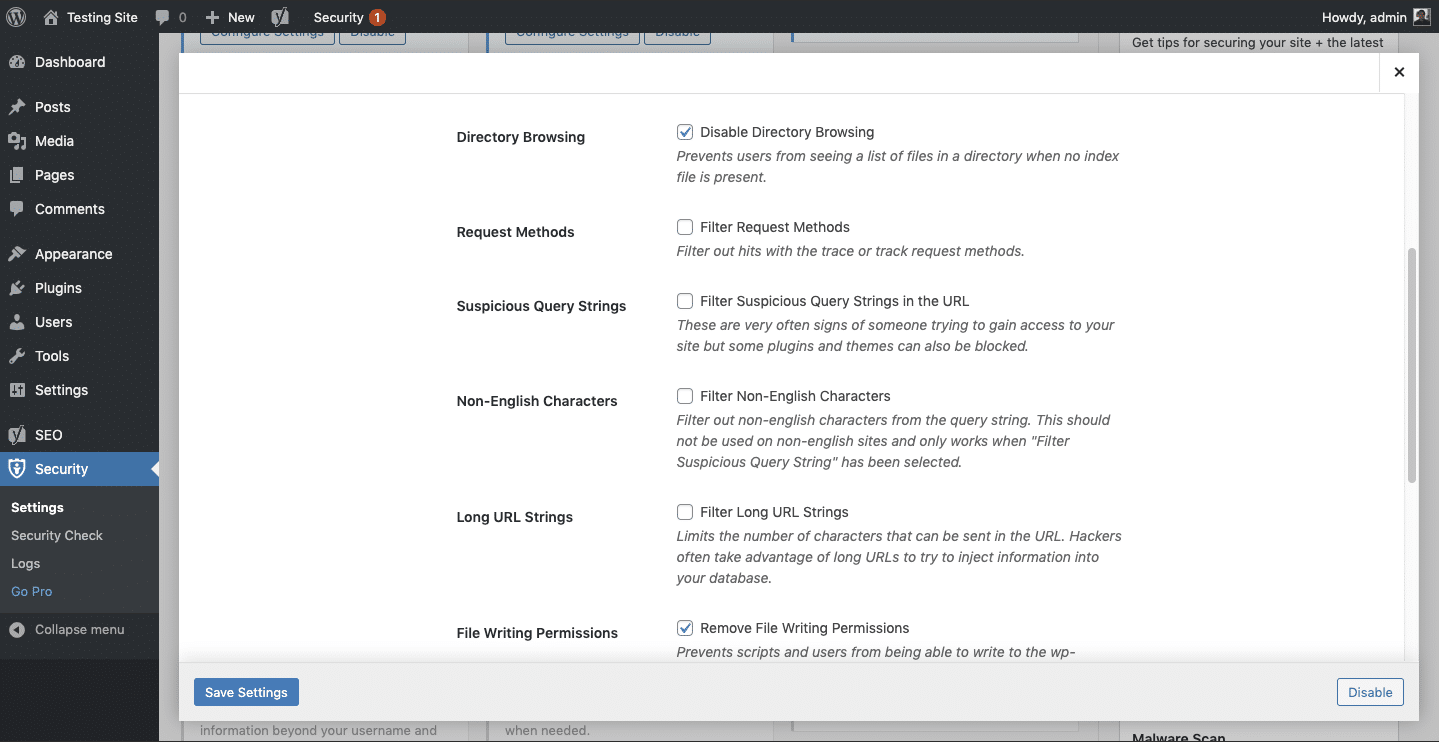The image size is (1439, 742).
Task: Click the Security shield icon in sidebar
Action: coord(17,469)
